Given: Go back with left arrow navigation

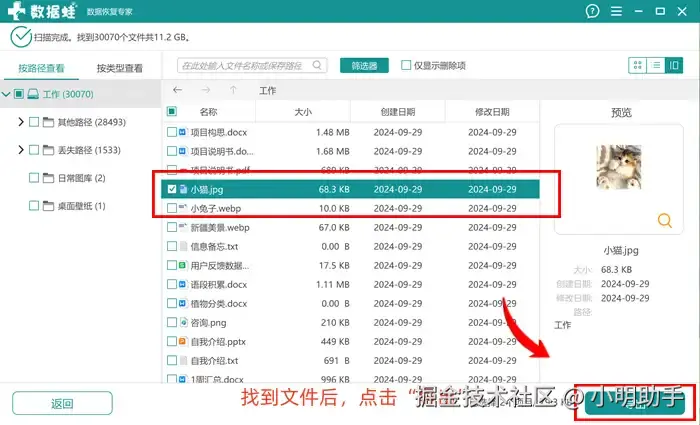Looking at the screenshot, I should tap(178, 90).
